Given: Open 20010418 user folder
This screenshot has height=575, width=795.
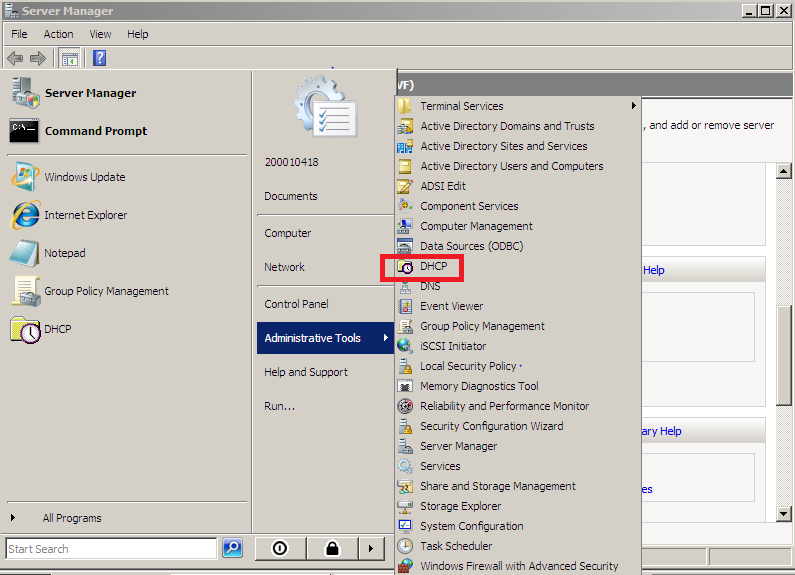Looking at the screenshot, I should [292, 162].
